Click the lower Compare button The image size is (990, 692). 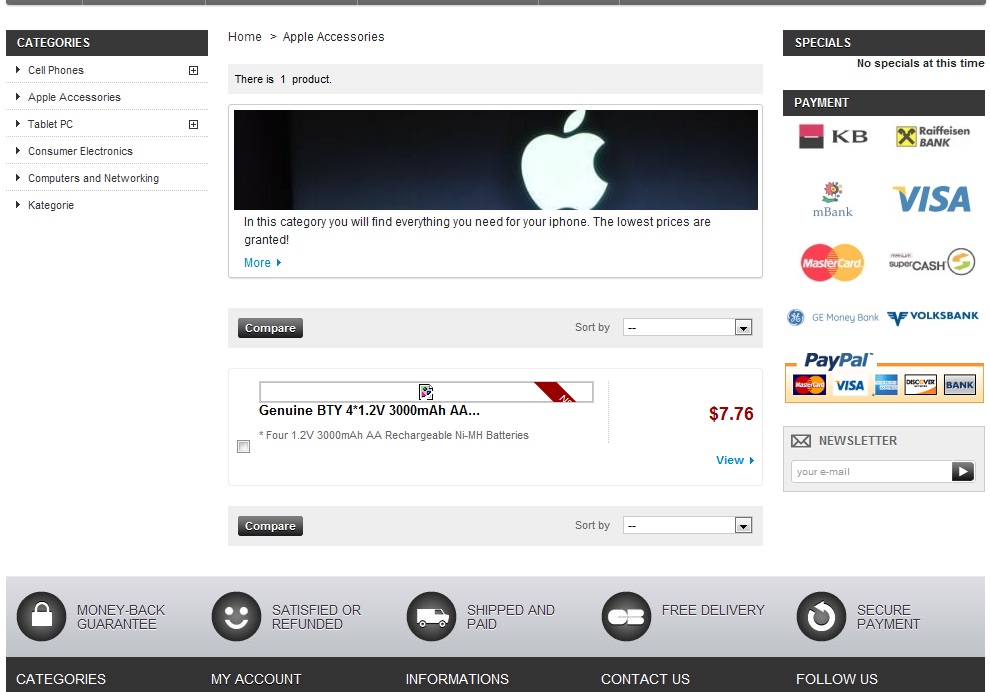[270, 526]
